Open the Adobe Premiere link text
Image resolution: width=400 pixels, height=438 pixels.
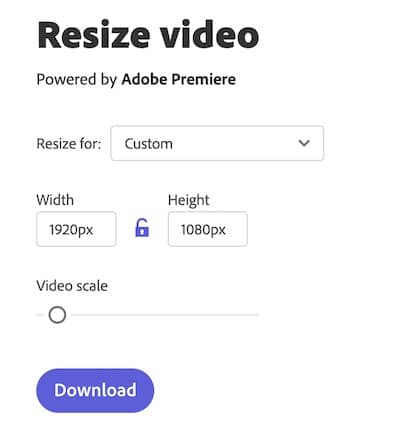pos(179,79)
